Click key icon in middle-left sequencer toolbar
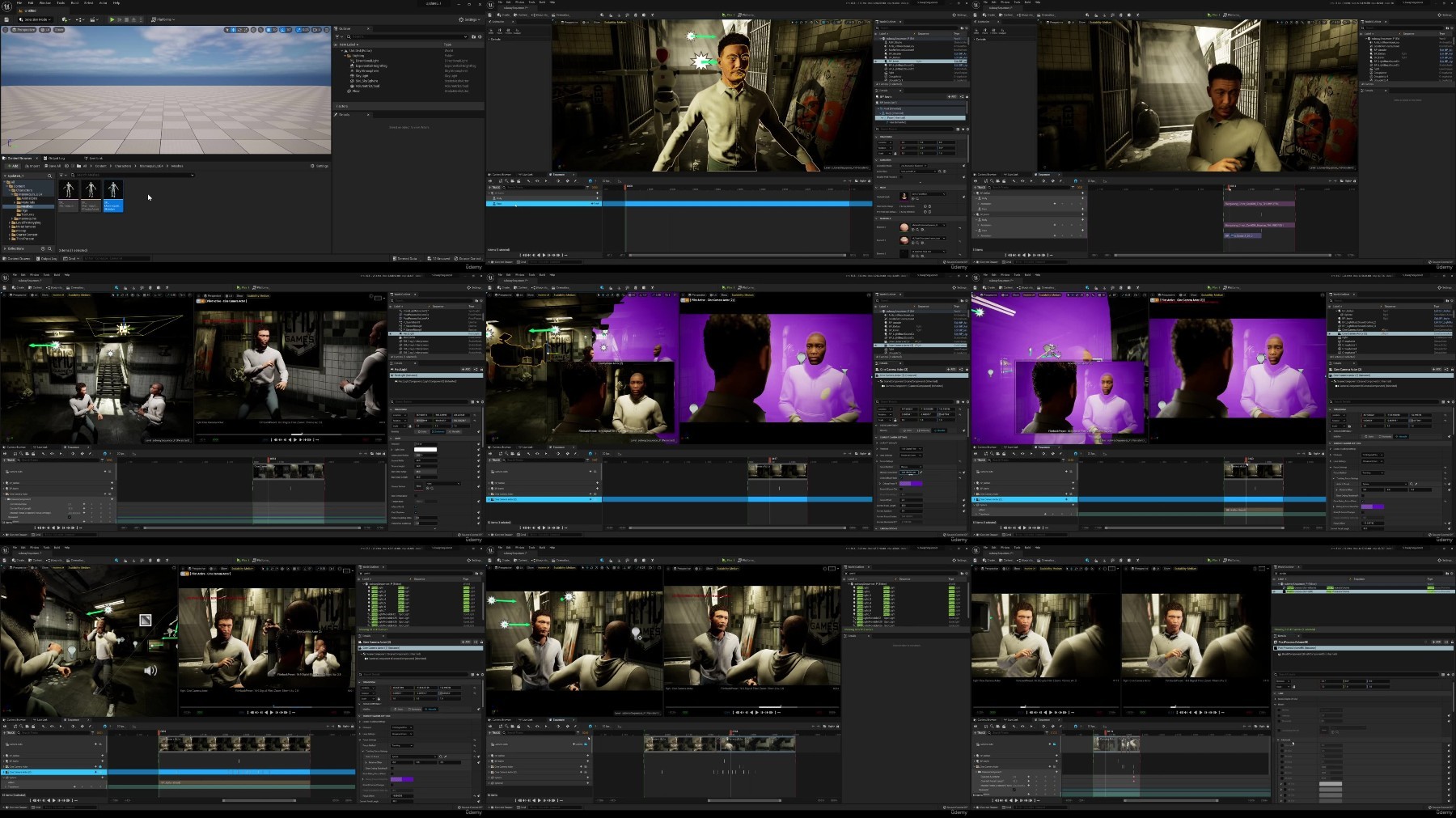This screenshot has width=1456, height=818. pyautogui.click(x=82, y=454)
